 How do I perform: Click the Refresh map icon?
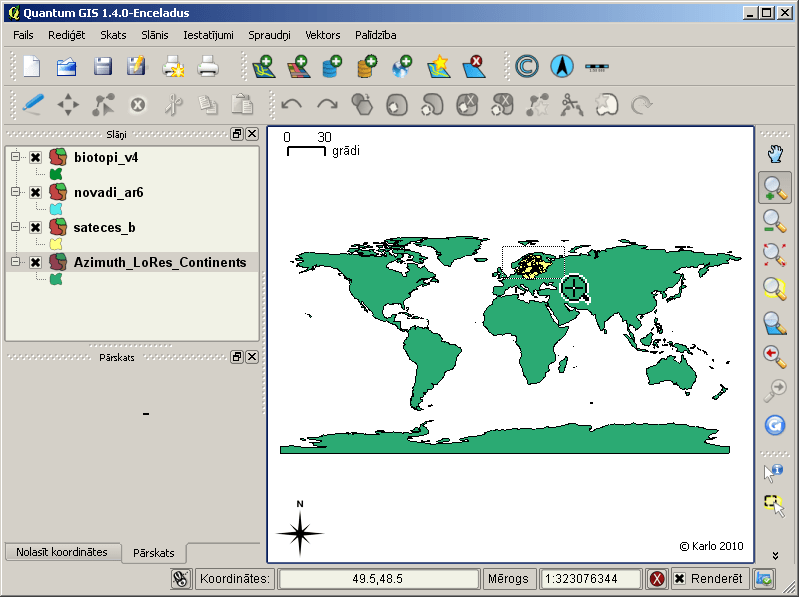click(775, 425)
